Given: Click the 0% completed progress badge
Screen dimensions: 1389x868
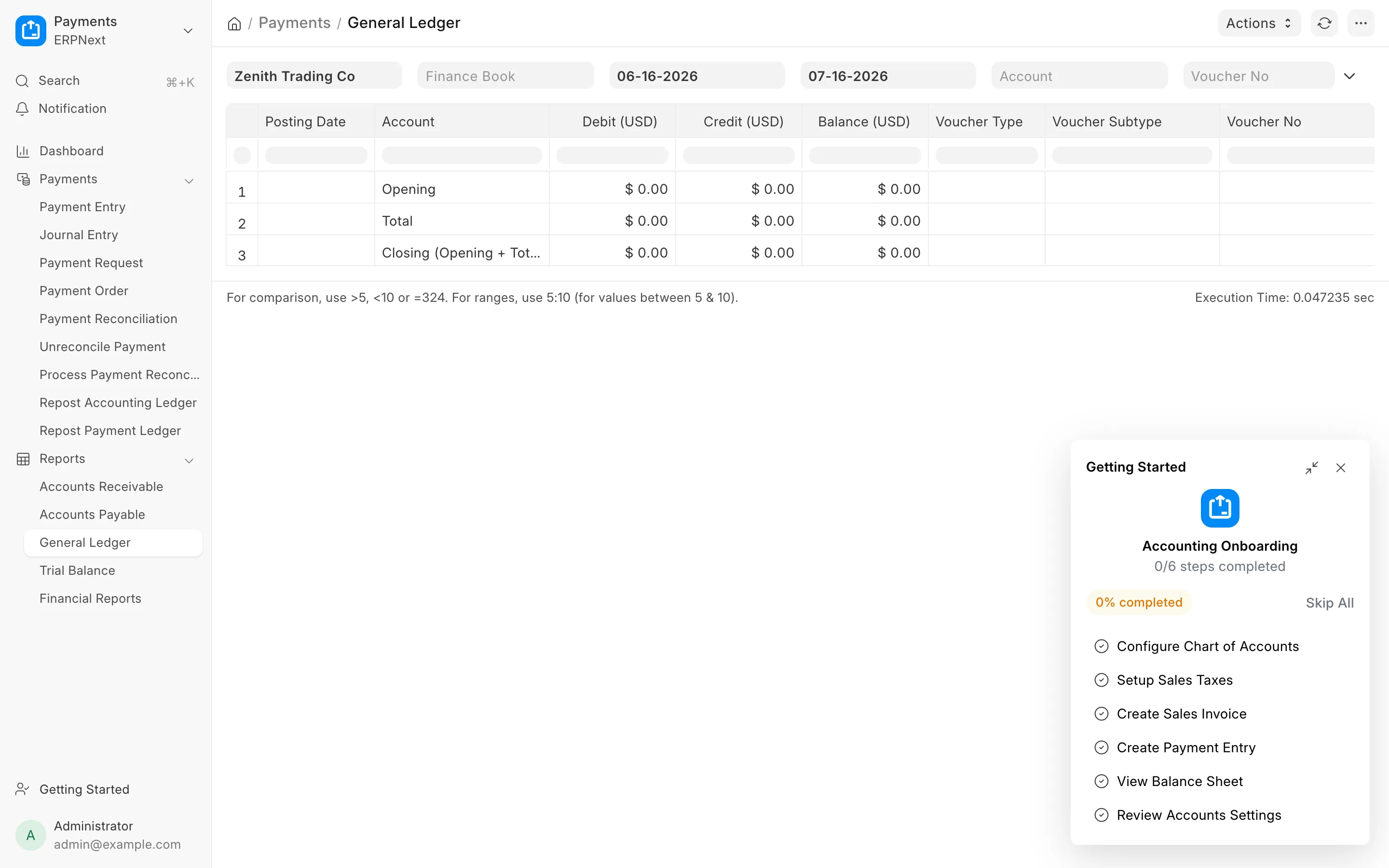Looking at the screenshot, I should click(1139, 602).
